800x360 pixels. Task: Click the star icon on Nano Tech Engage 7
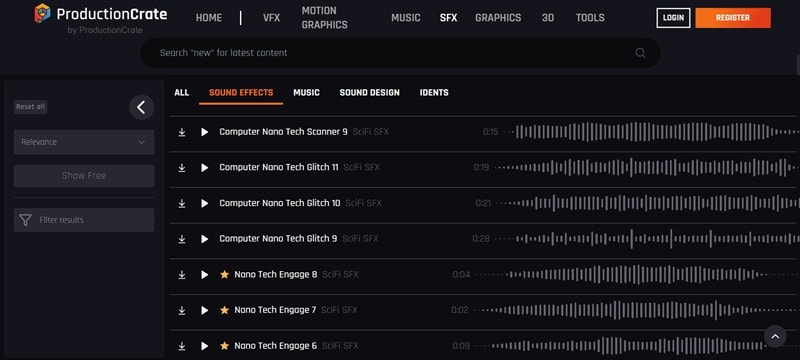(224, 310)
